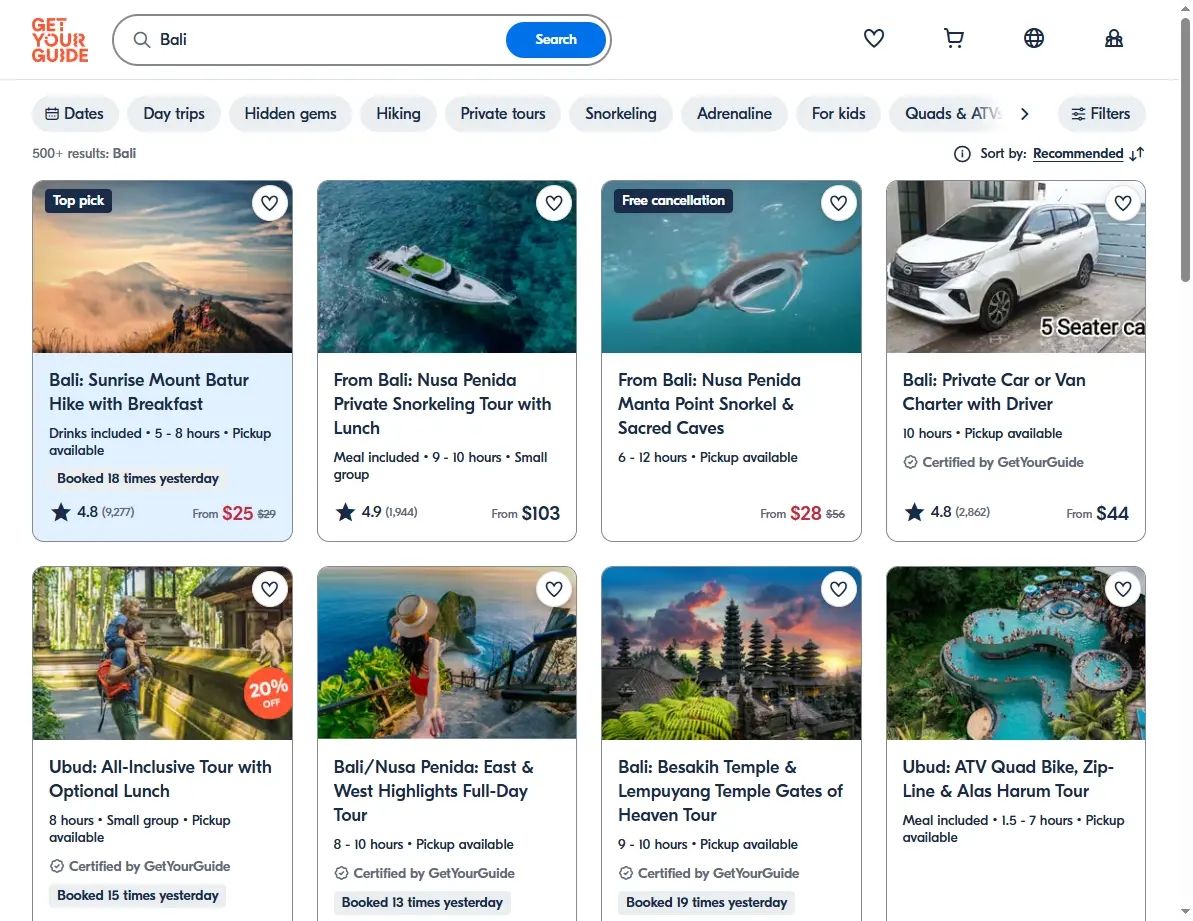Click the "Booked 19 times yesterday" label

click(x=707, y=903)
